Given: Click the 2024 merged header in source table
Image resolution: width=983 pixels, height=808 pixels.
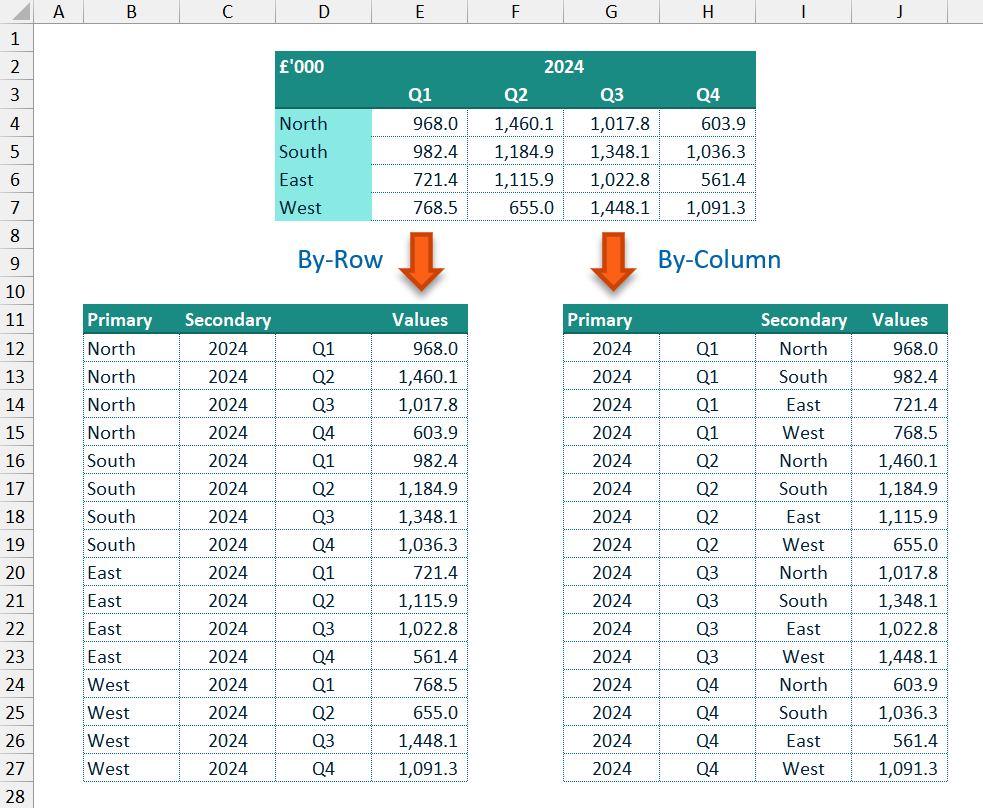Looking at the screenshot, I should [x=564, y=67].
